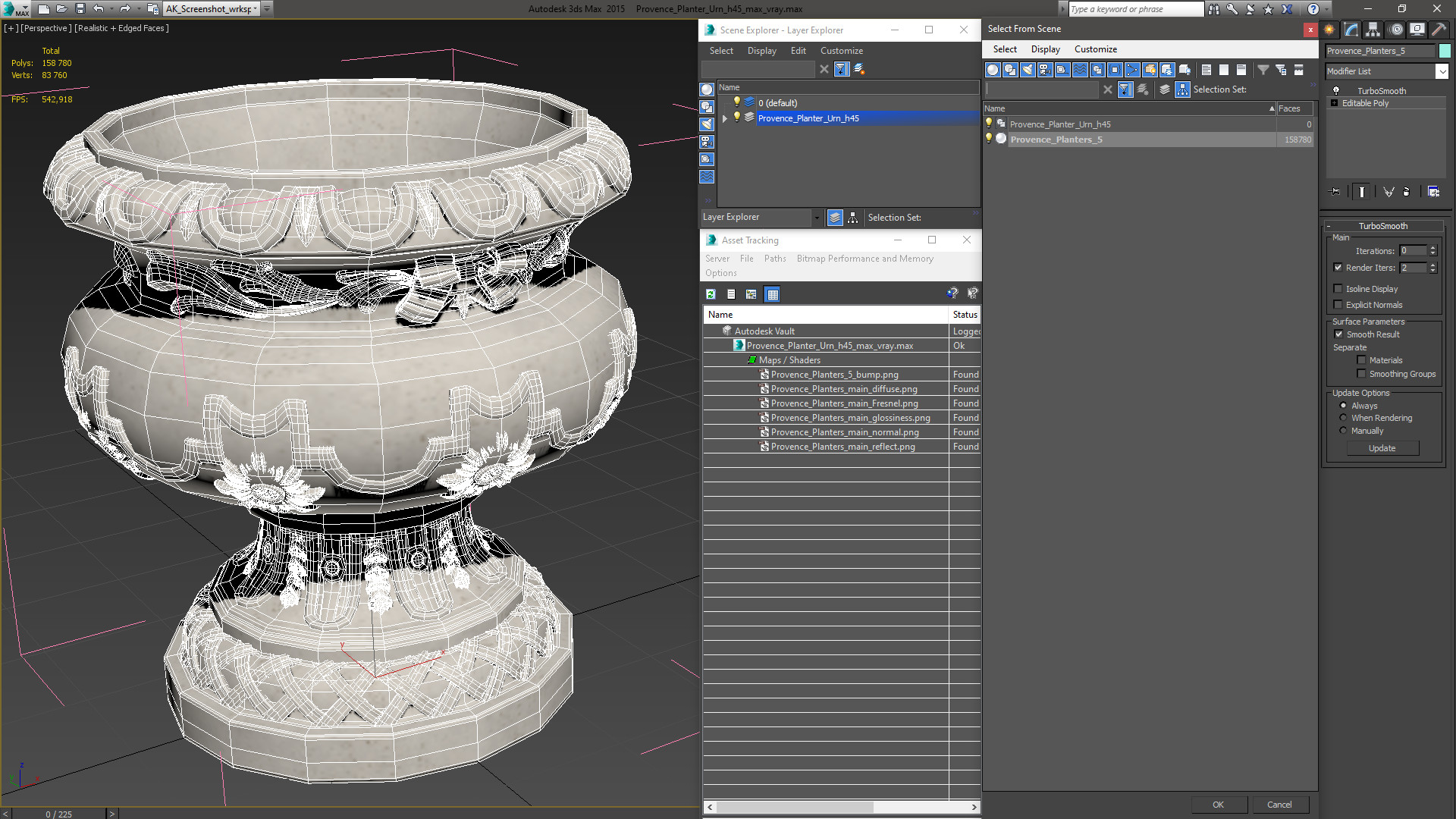Toggle Display Space Warps filter icon
This screenshot has height=819, width=1456.
pyautogui.click(x=1080, y=70)
